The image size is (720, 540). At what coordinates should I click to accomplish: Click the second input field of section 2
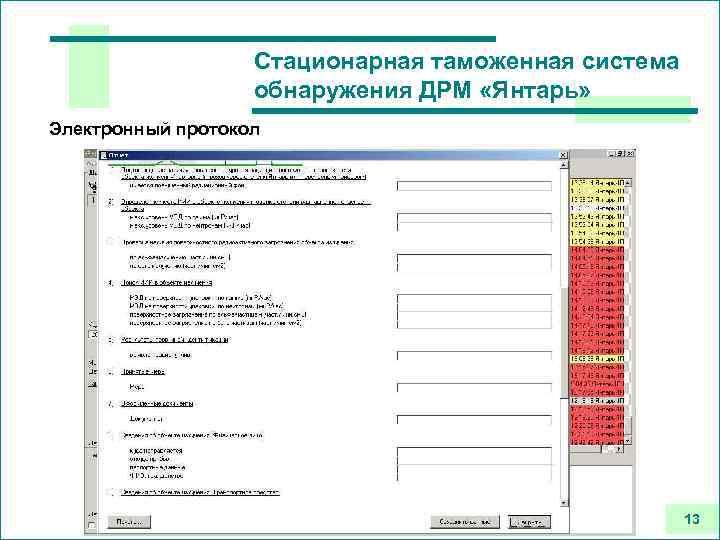click(x=474, y=226)
